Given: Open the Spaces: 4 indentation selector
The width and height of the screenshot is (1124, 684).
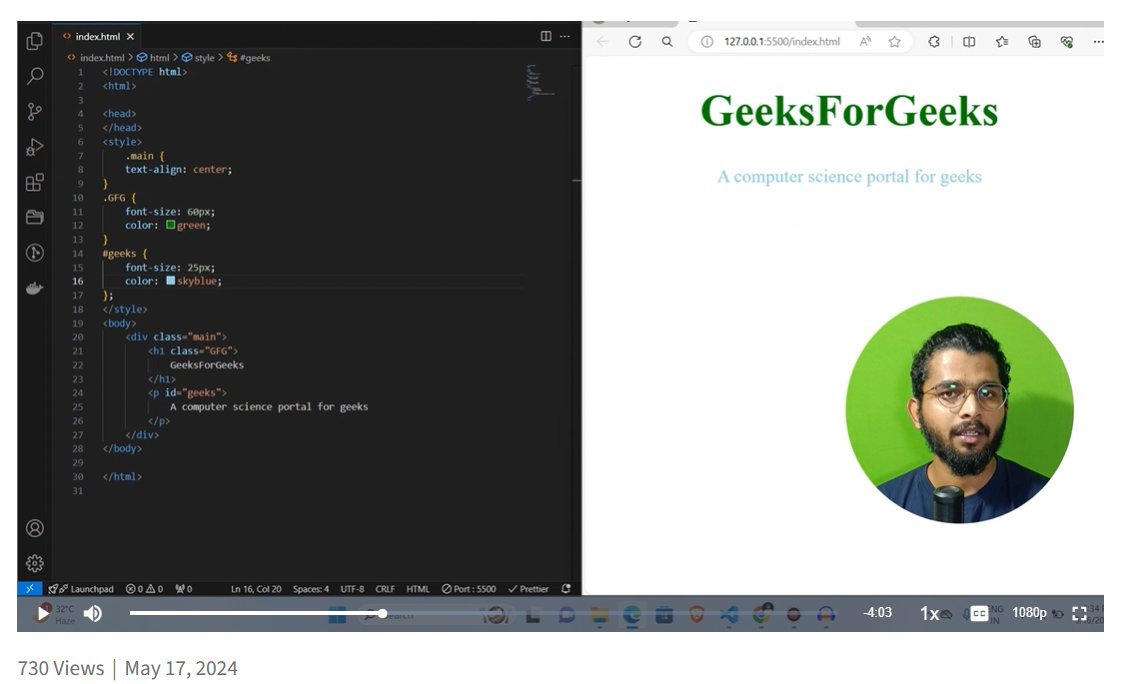Looking at the screenshot, I should click(310, 589).
